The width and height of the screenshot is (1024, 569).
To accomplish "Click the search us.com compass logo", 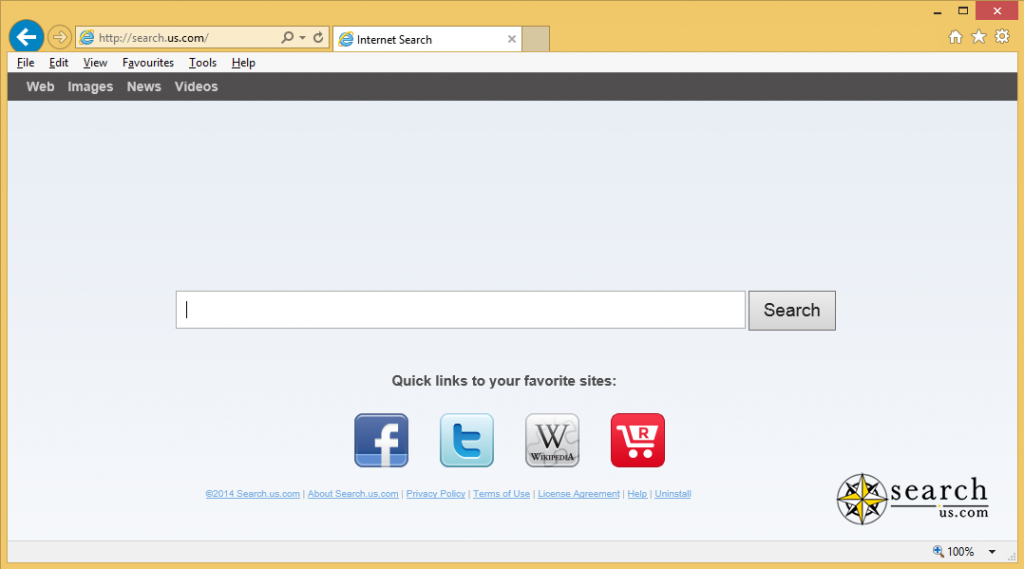I will (912, 499).
